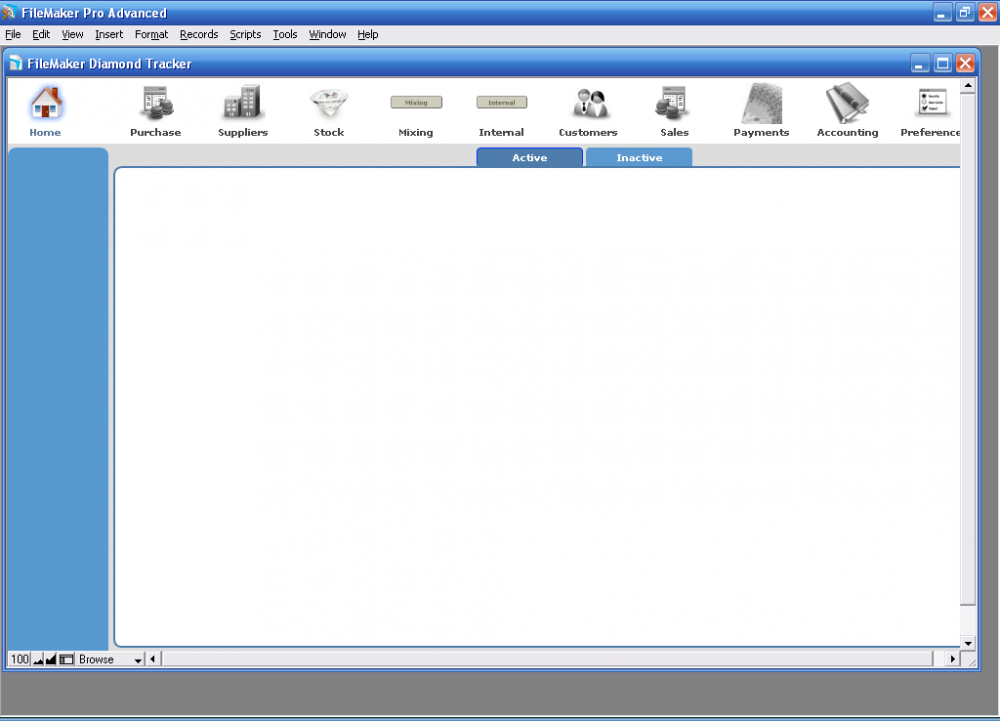
Task: Click the vertical scrollbar up arrow
Action: [x=968, y=85]
